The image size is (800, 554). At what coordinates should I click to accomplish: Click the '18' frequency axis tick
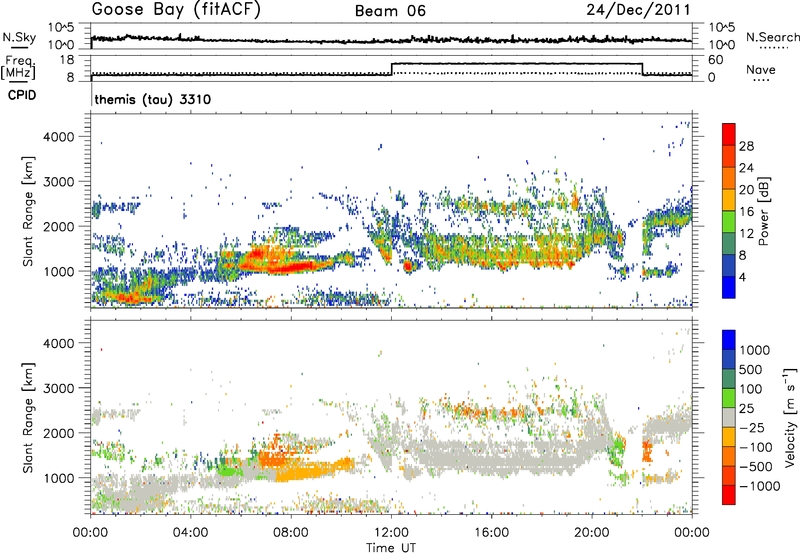67,60
